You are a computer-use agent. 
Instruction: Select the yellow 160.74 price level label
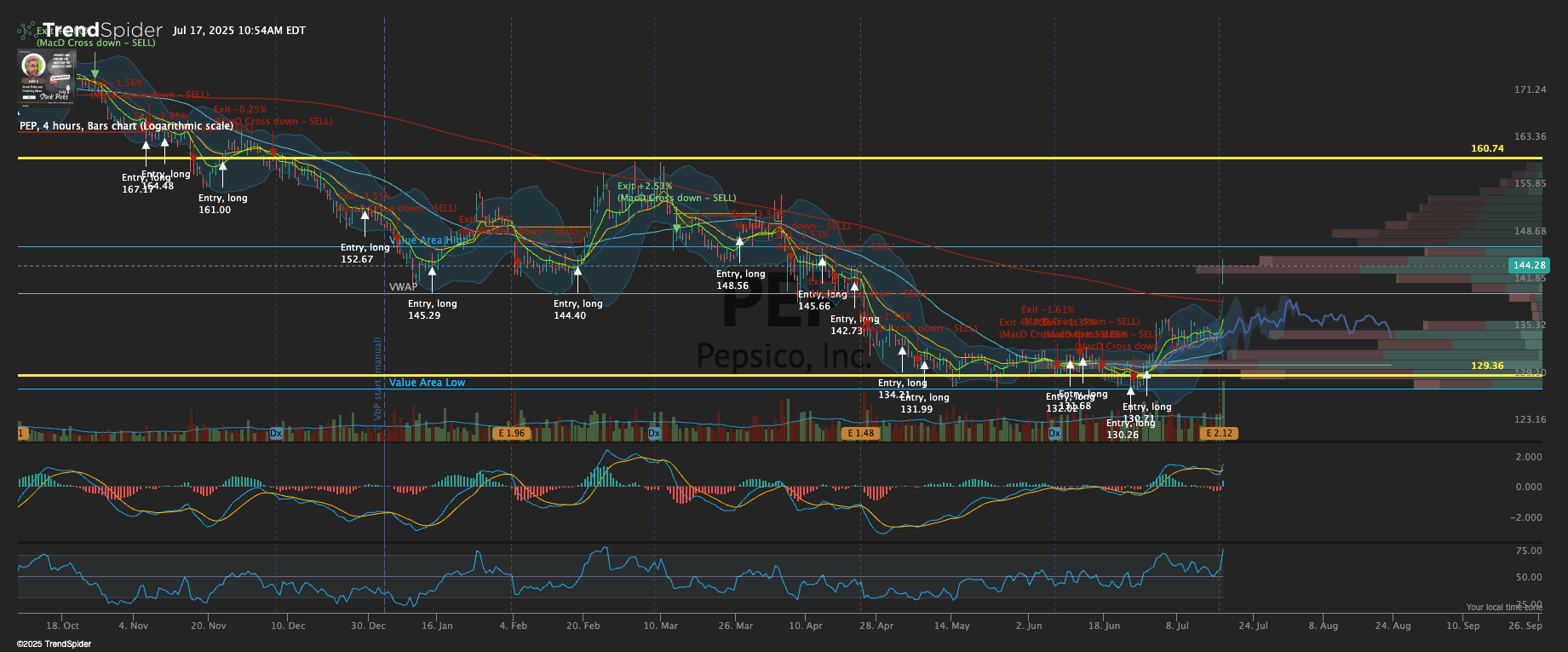[1487, 148]
